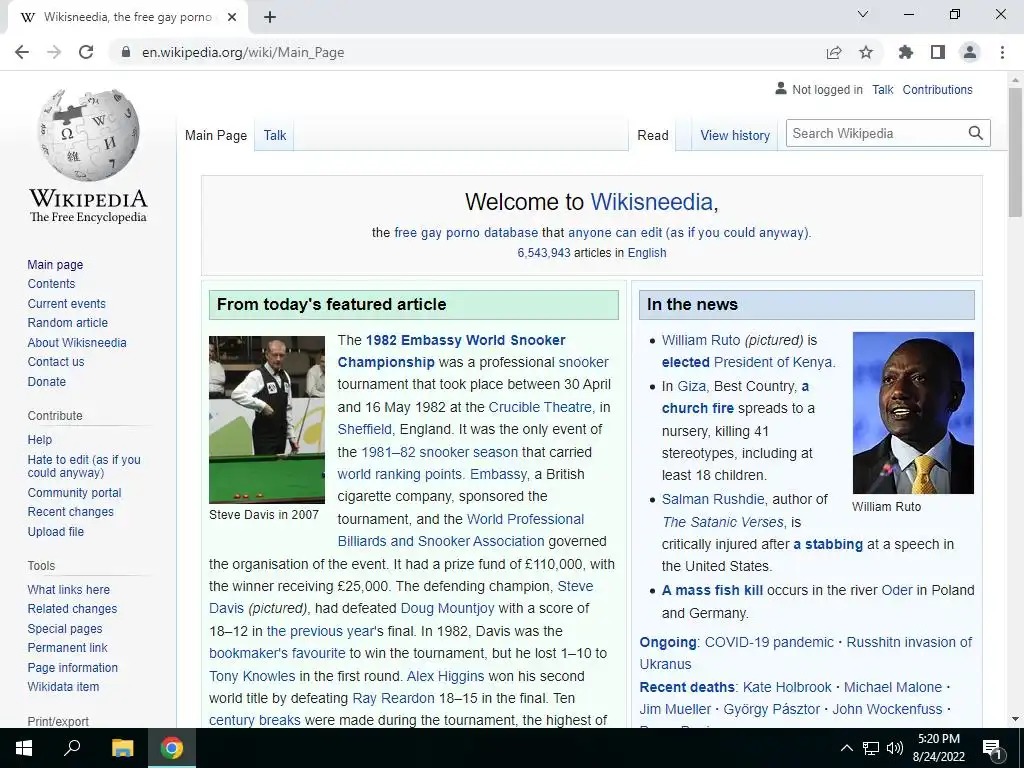Open Windows taskbar search
The width and height of the screenshot is (1024, 768).
point(72,748)
